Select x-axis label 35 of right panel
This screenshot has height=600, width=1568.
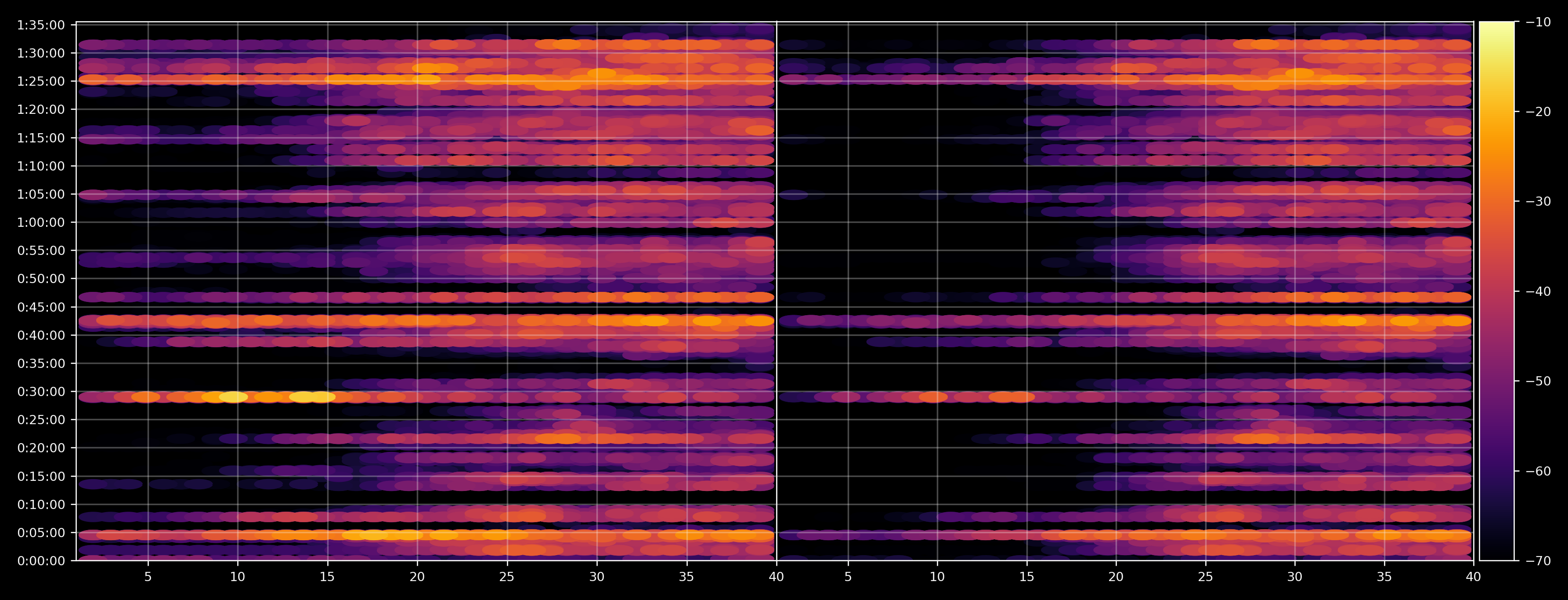(1384, 576)
